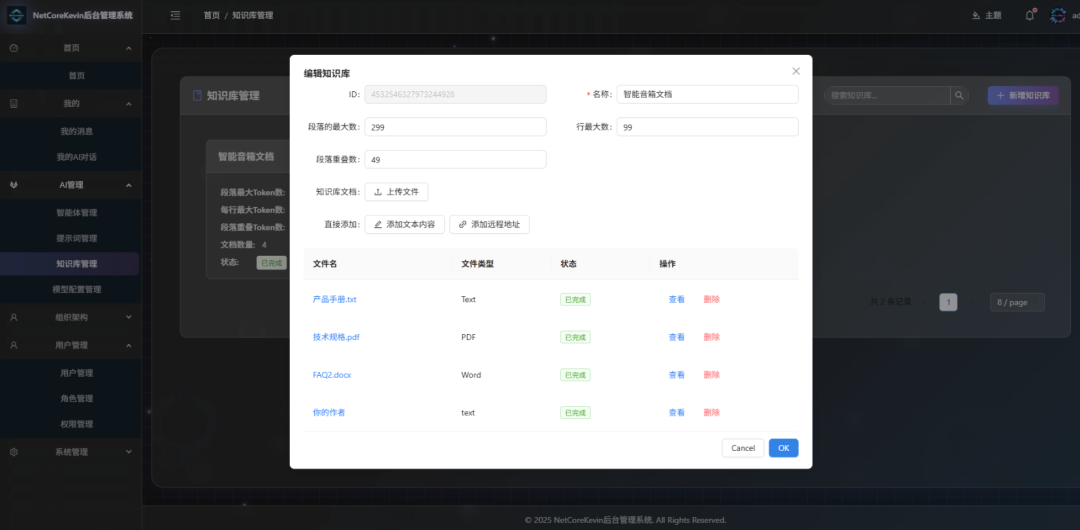Open the 8 / page size dropdown
This screenshot has width=1080, height=530.
click(1017, 302)
